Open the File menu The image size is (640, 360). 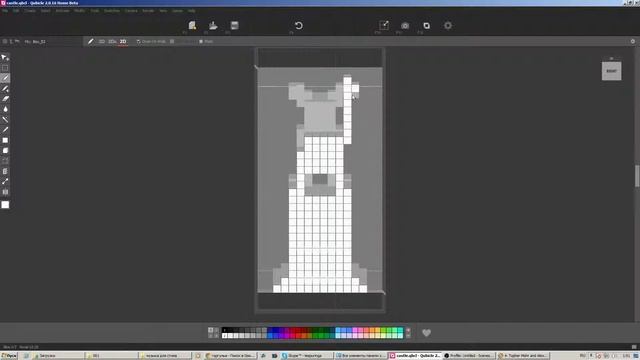(x=5, y=11)
